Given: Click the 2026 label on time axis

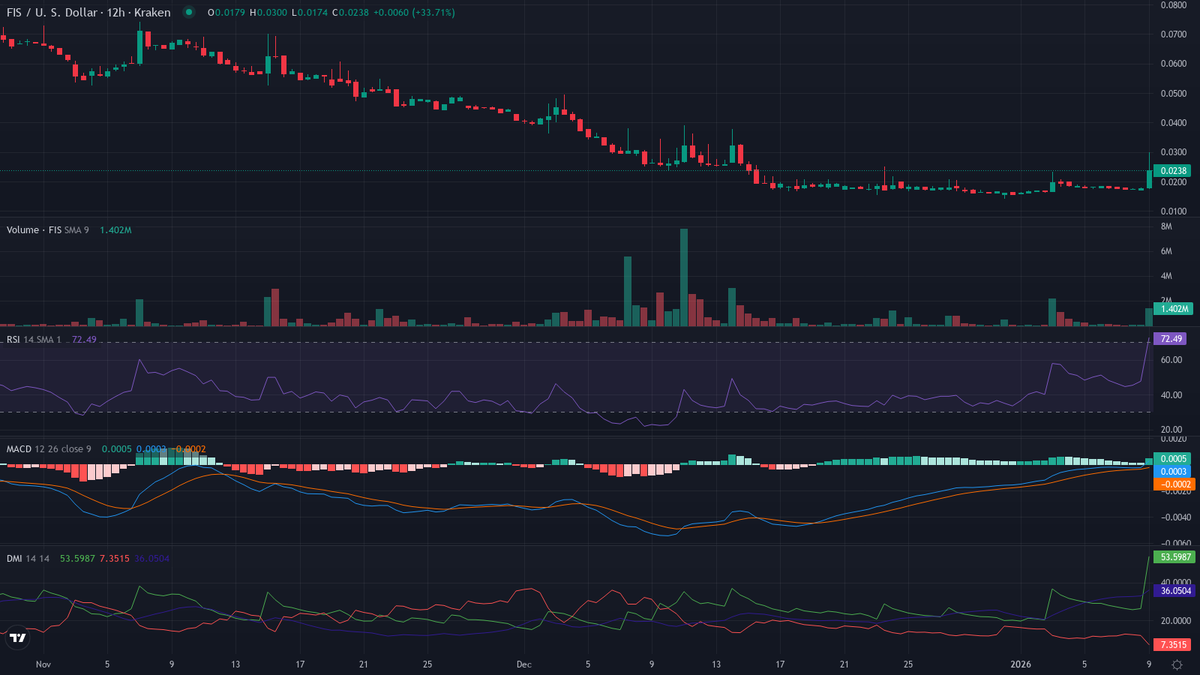Looking at the screenshot, I should point(1021,663).
